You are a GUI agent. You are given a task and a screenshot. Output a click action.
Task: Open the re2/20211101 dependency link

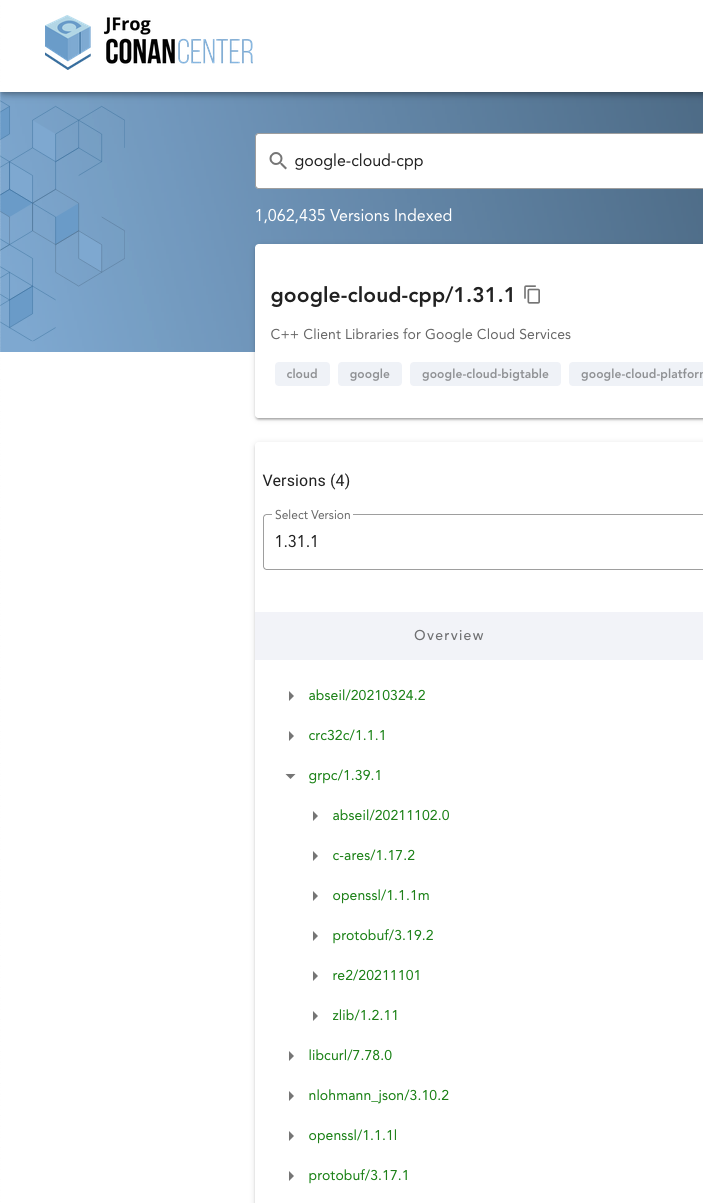tap(377, 975)
